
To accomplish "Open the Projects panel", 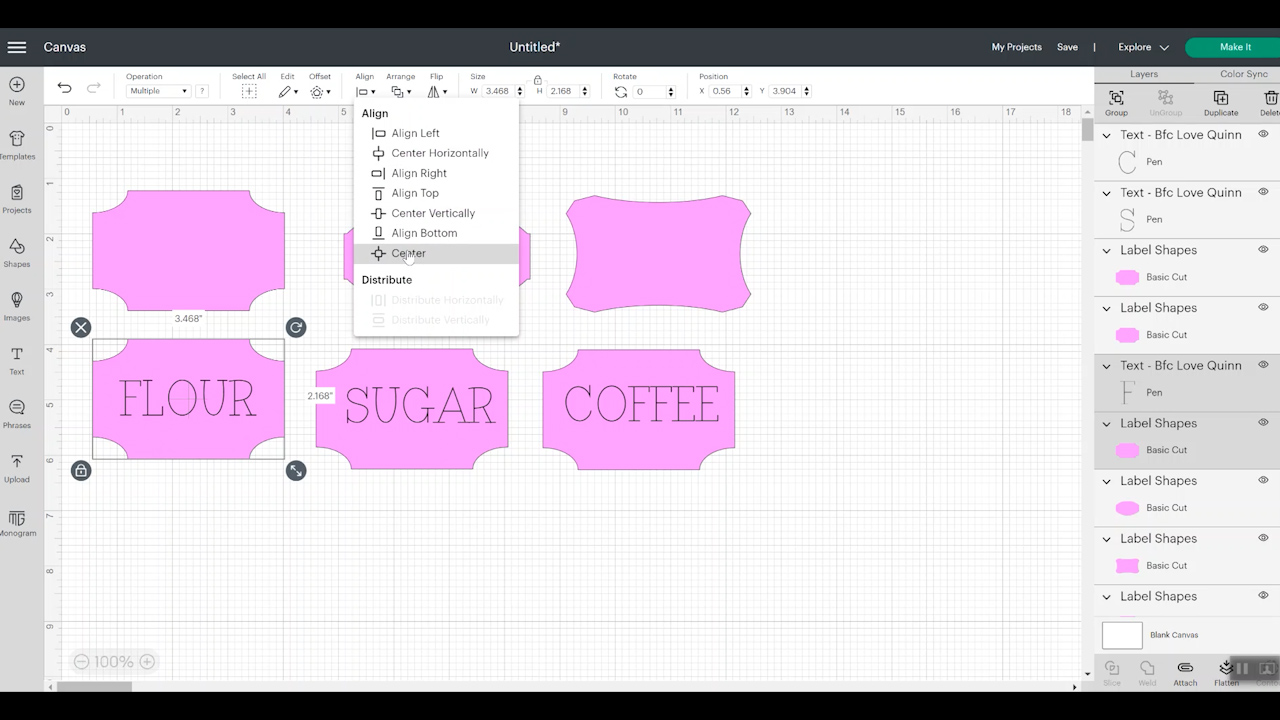I will [x=17, y=193].
